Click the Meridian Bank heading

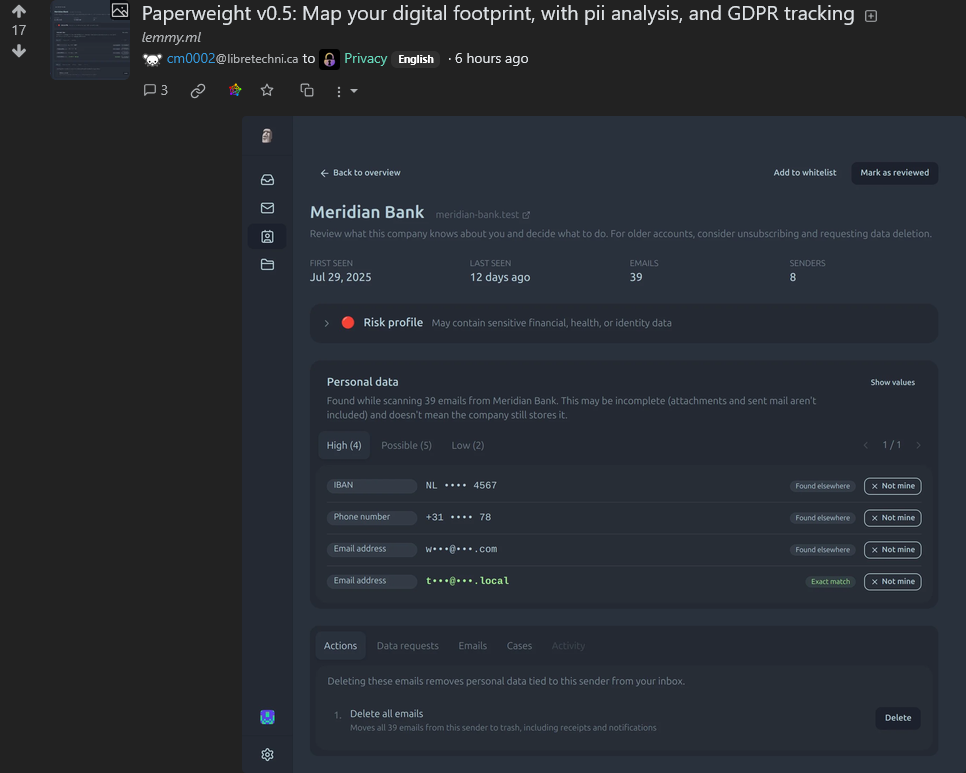click(367, 212)
